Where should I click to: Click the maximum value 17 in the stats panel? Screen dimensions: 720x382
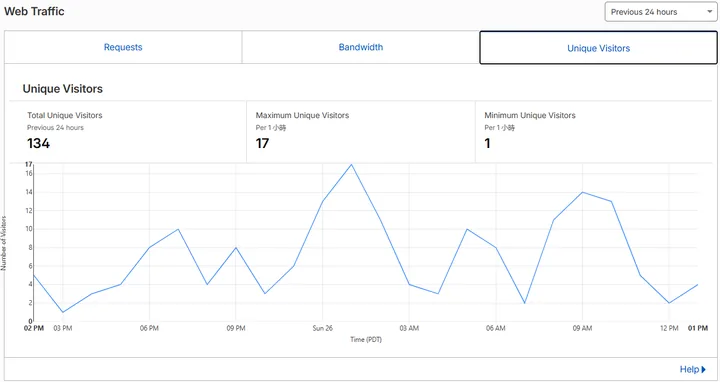pyautogui.click(x=262, y=143)
